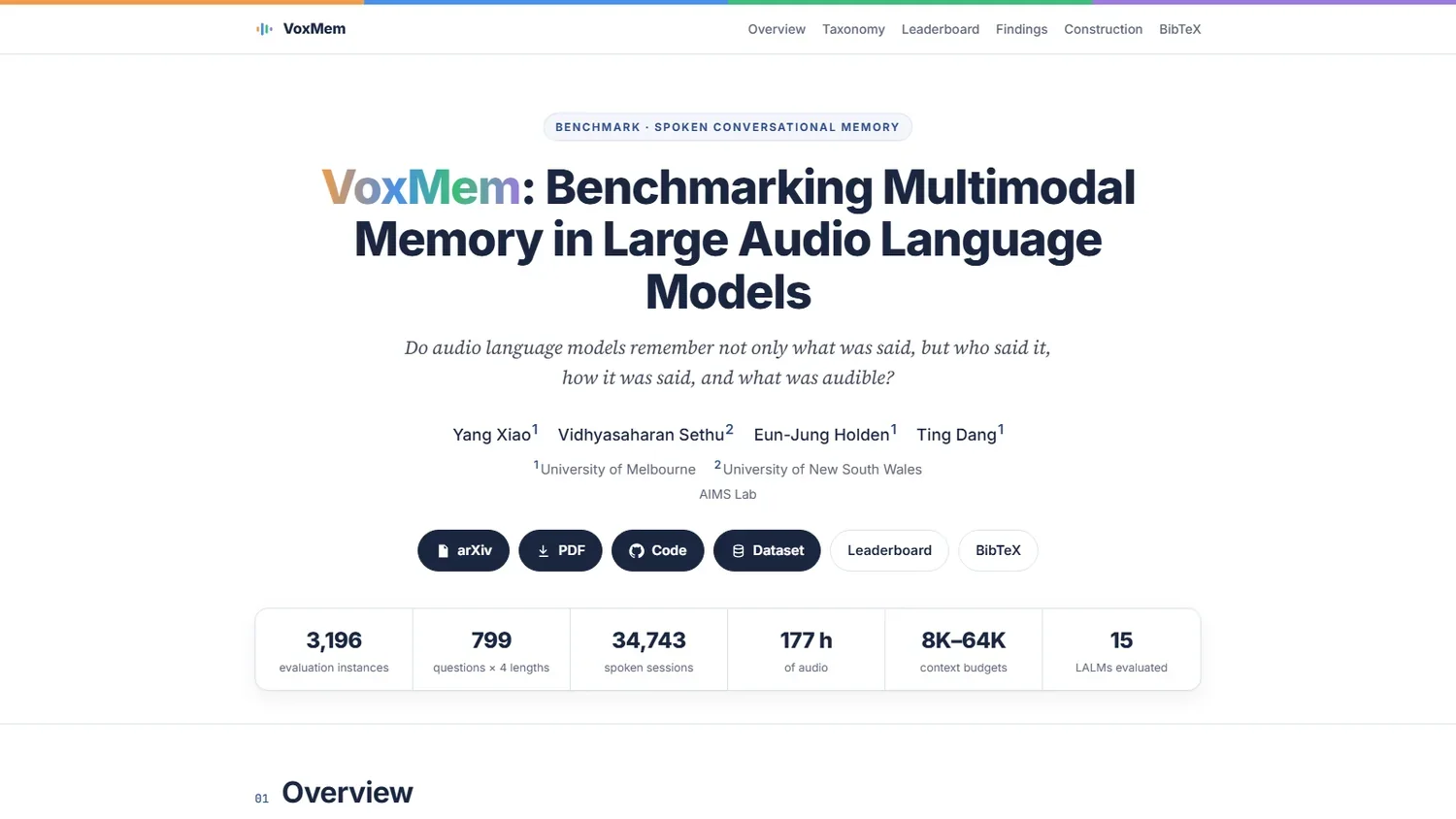
Task: Open BibTeX from the top navigation
Action: click(x=1179, y=29)
